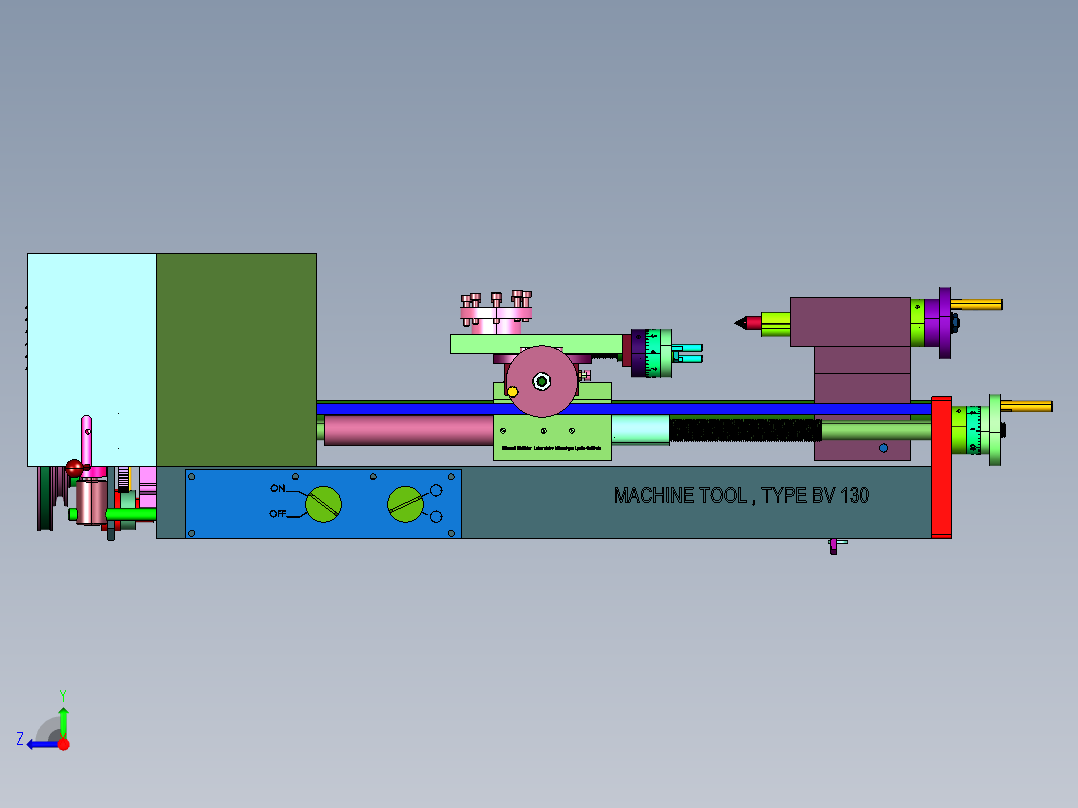
Task: Select the mauve tailstock body
Action: [850, 322]
